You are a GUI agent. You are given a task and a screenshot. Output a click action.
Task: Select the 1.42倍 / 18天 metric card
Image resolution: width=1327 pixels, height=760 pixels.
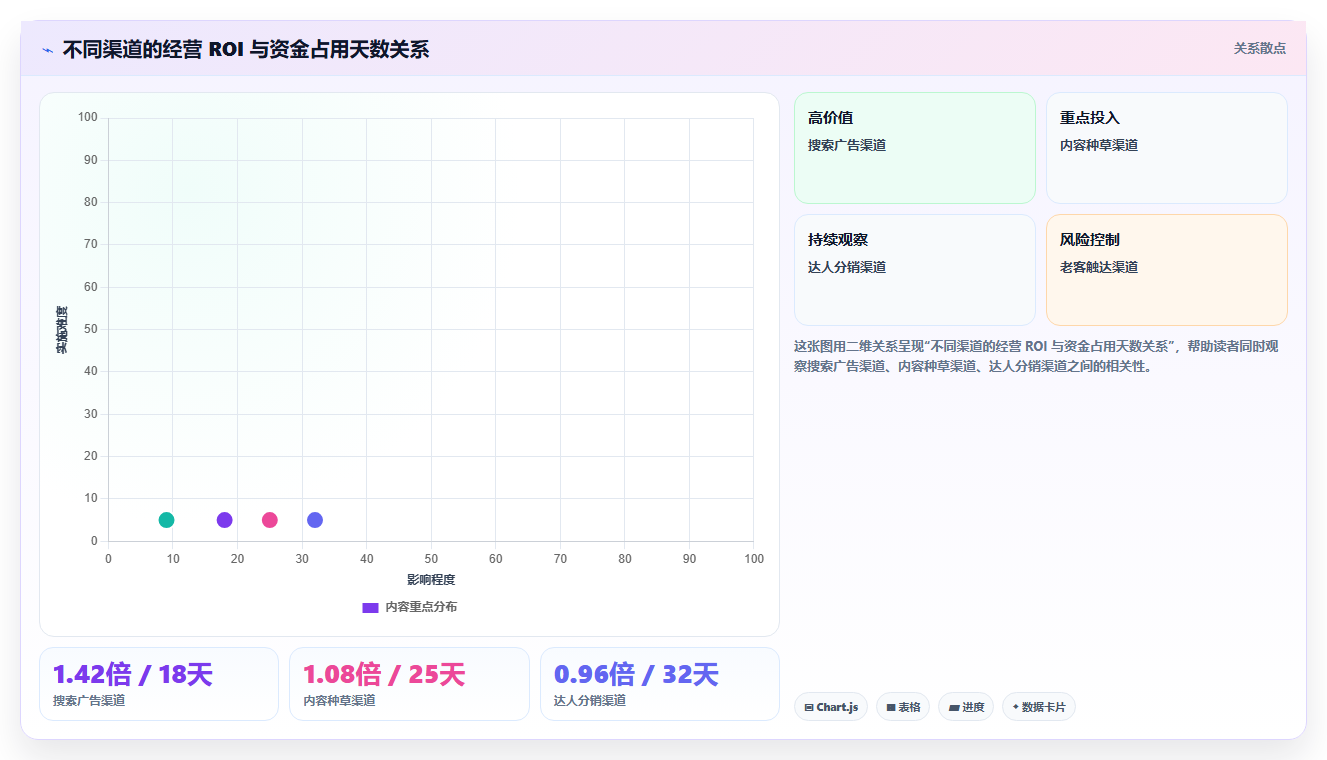pos(159,684)
